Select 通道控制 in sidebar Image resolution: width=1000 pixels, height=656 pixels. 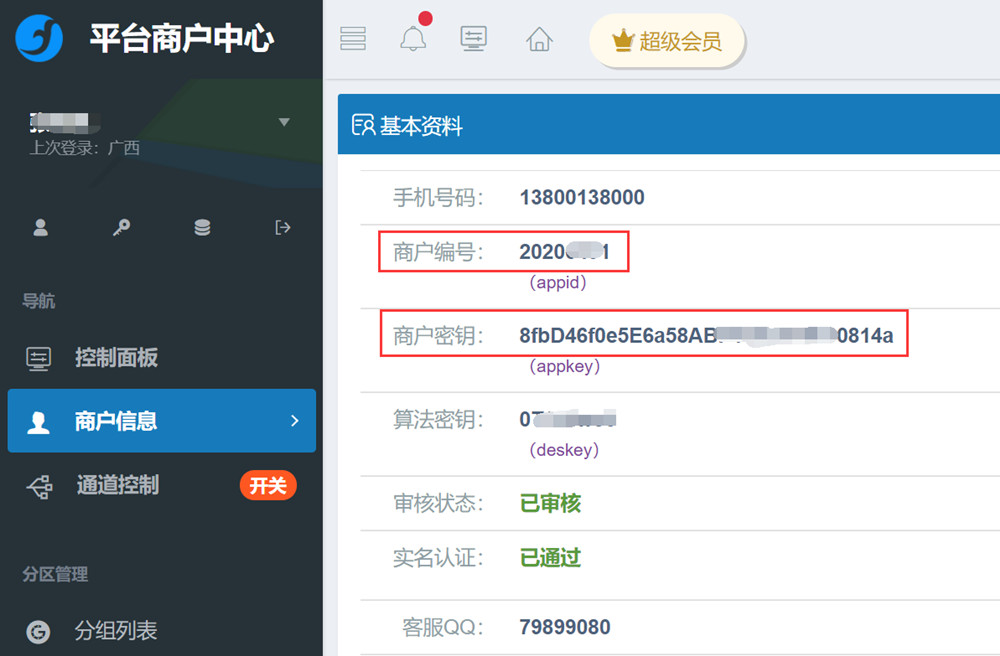point(117,486)
